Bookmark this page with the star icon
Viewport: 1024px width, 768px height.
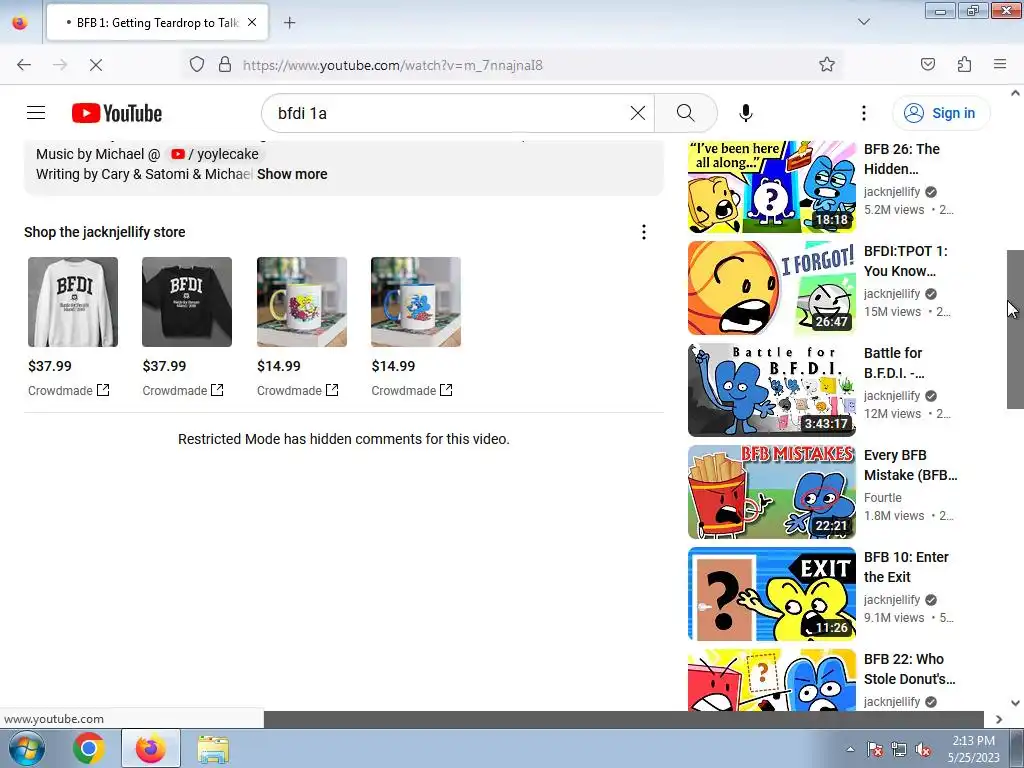pos(827,64)
